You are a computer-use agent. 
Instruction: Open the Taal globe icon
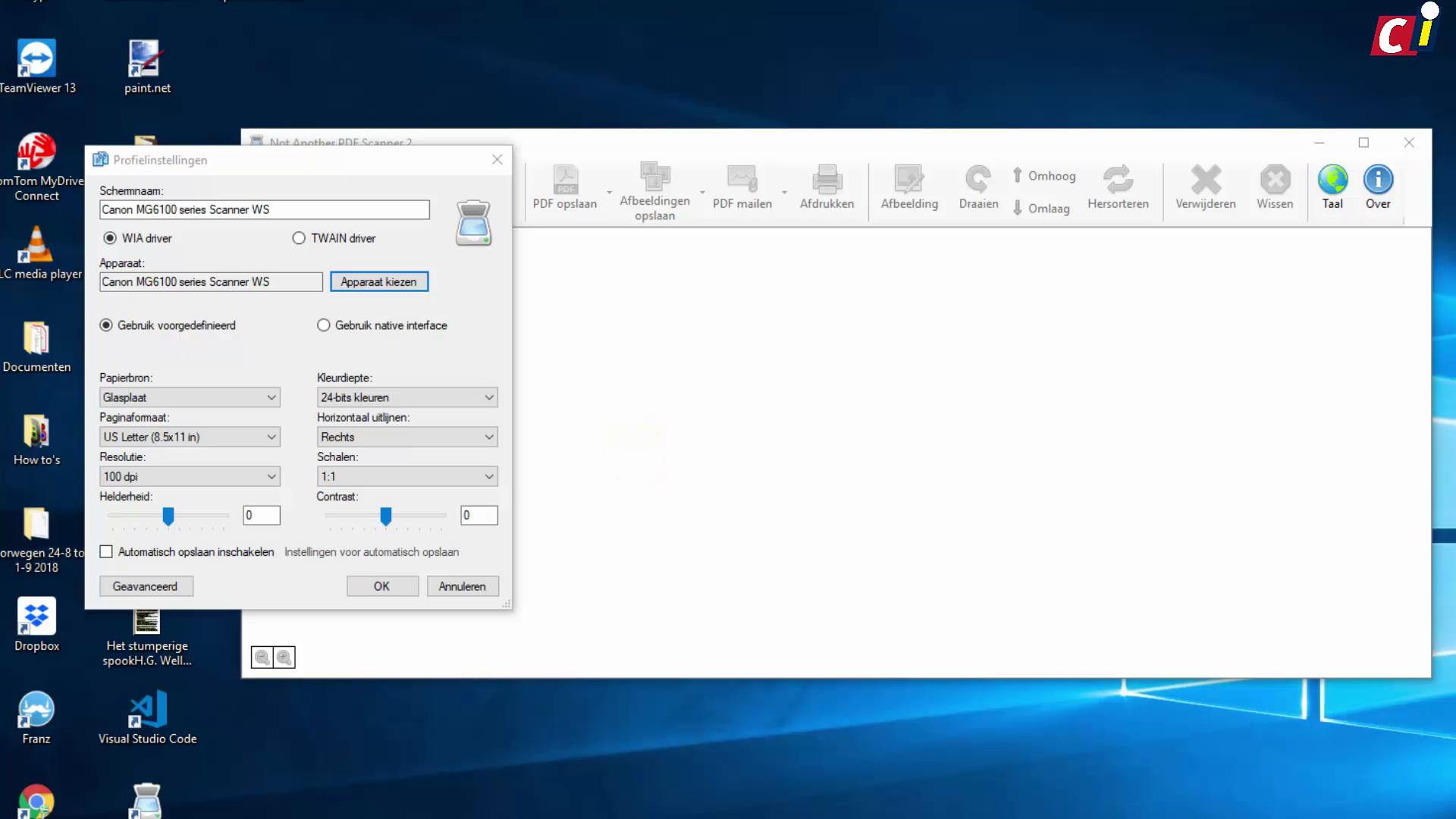tap(1332, 180)
